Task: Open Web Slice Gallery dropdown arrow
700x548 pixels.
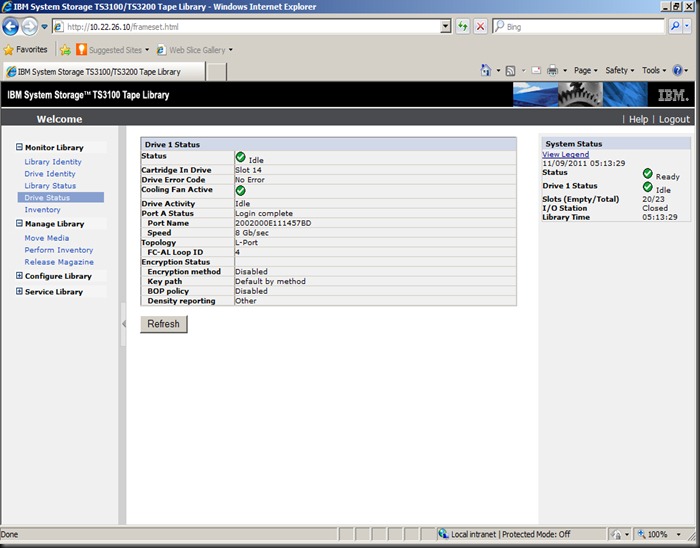Action: pyautogui.click(x=230, y=50)
